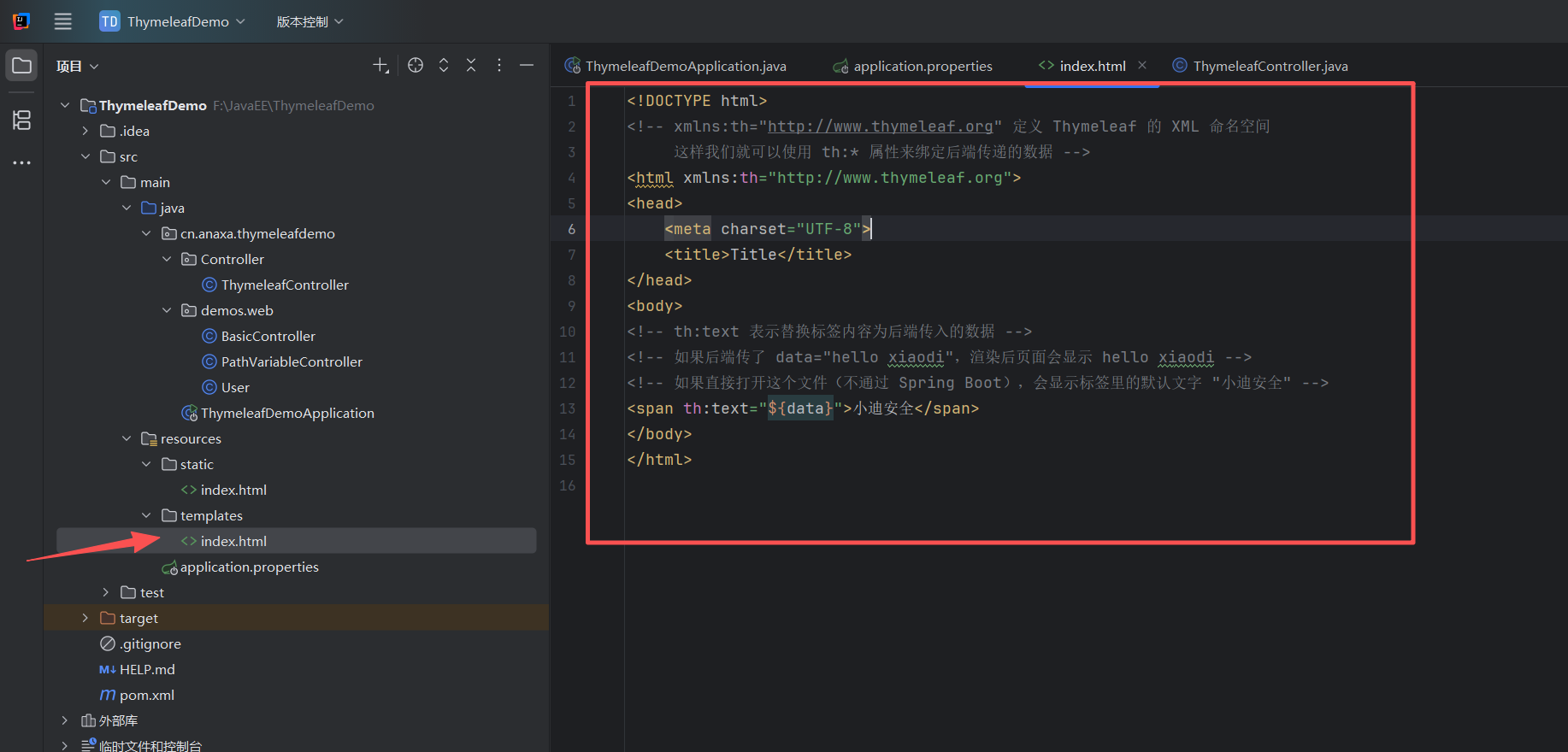Collapse the demos.web package

(x=167, y=310)
